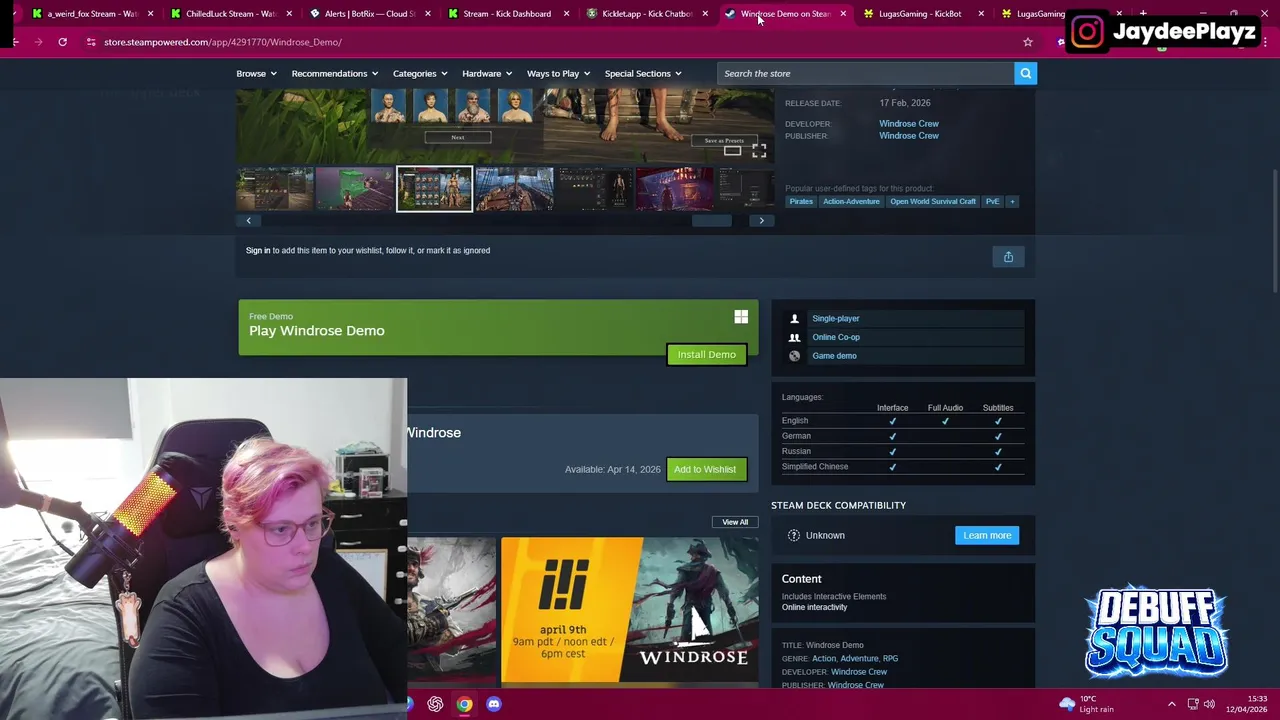Reload the page in the browser
Screen dimensions: 1280x720
[62, 42]
